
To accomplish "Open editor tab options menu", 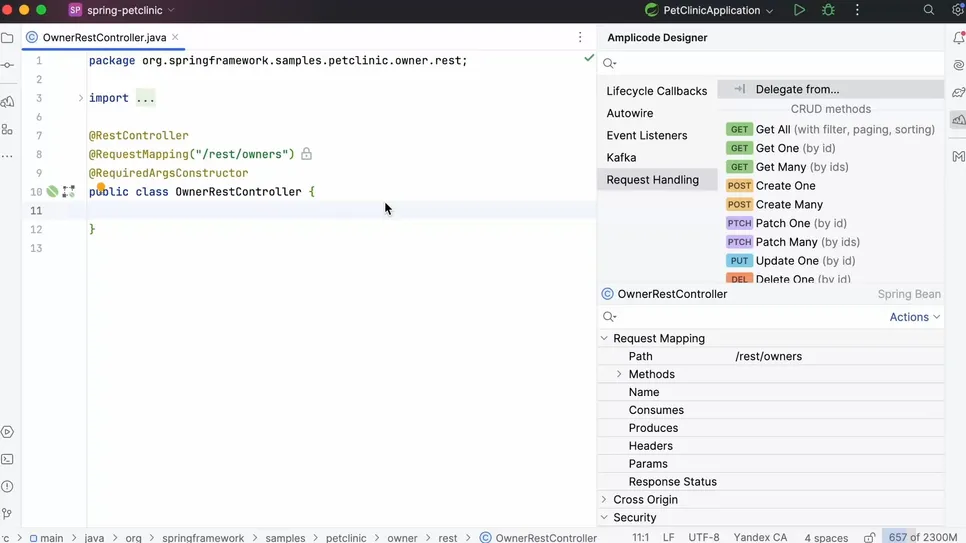I will pos(580,38).
